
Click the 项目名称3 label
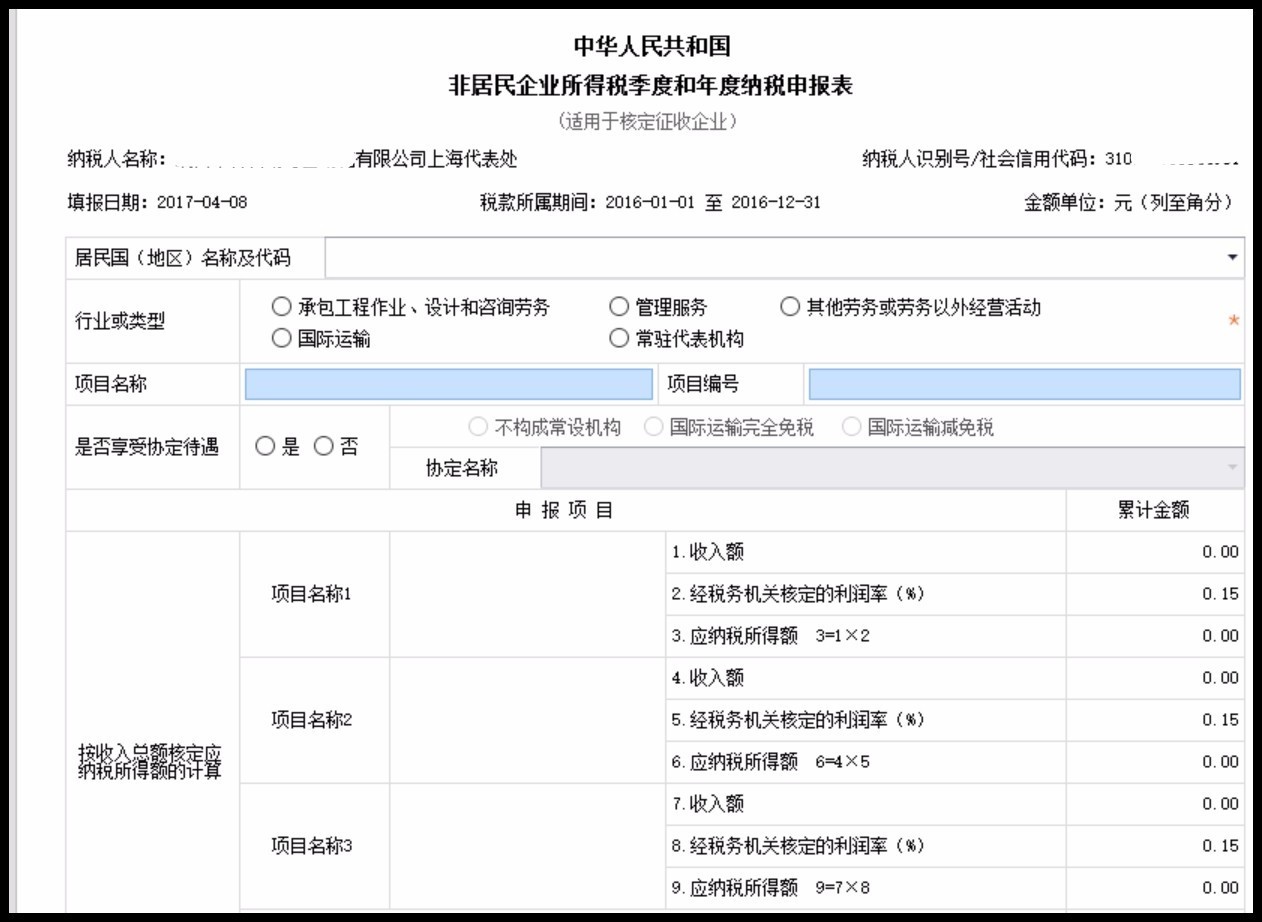click(x=311, y=846)
